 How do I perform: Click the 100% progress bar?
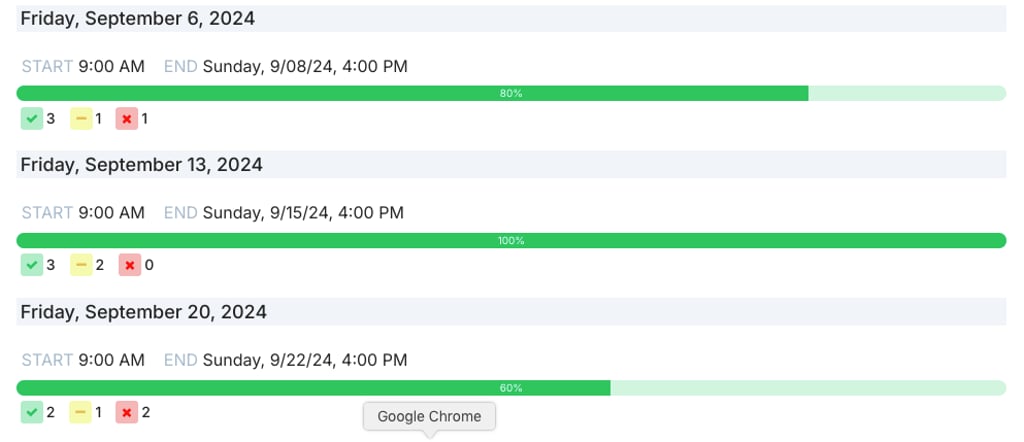[511, 240]
